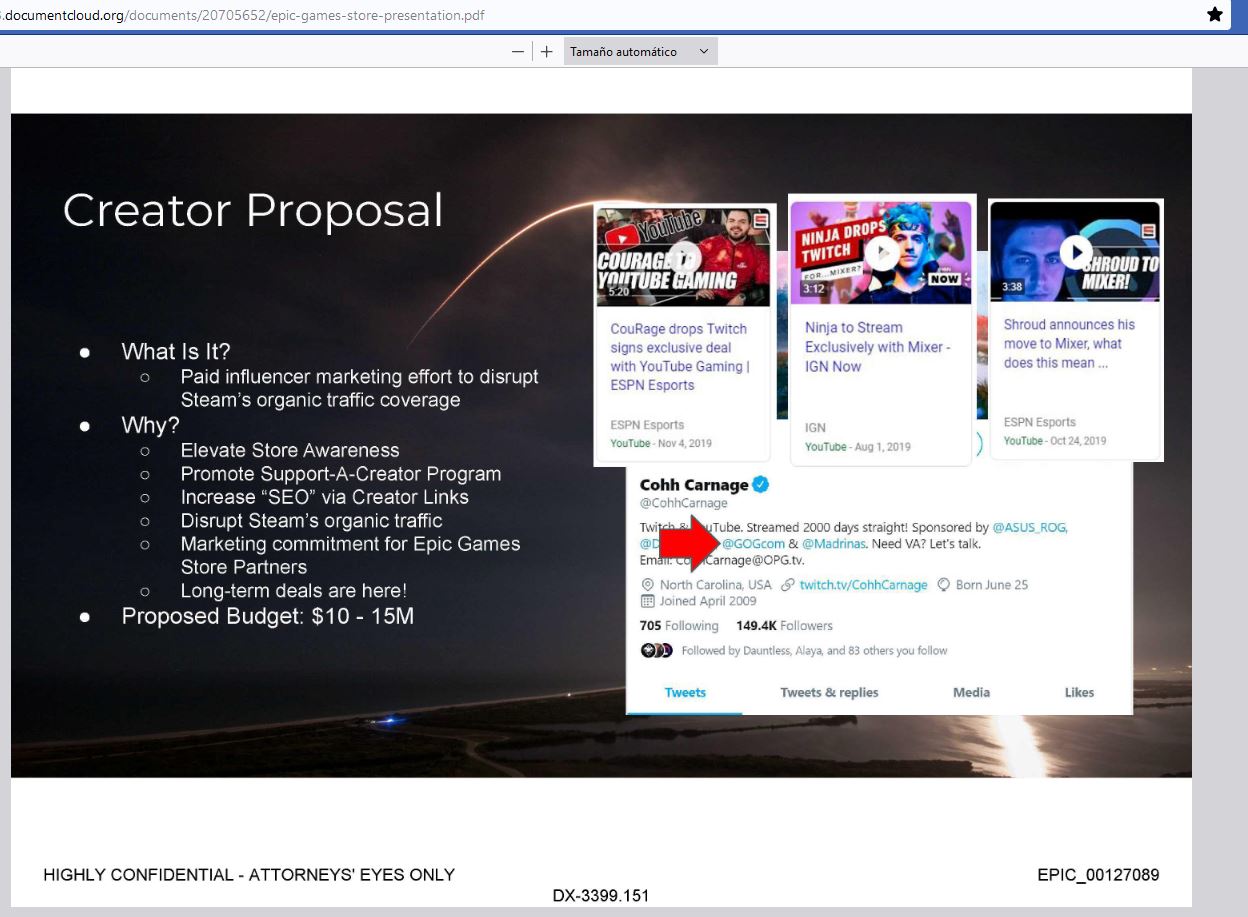Click the 'Long-term deals are here!' bullet
The height and width of the screenshot is (917, 1248).
pos(293,591)
